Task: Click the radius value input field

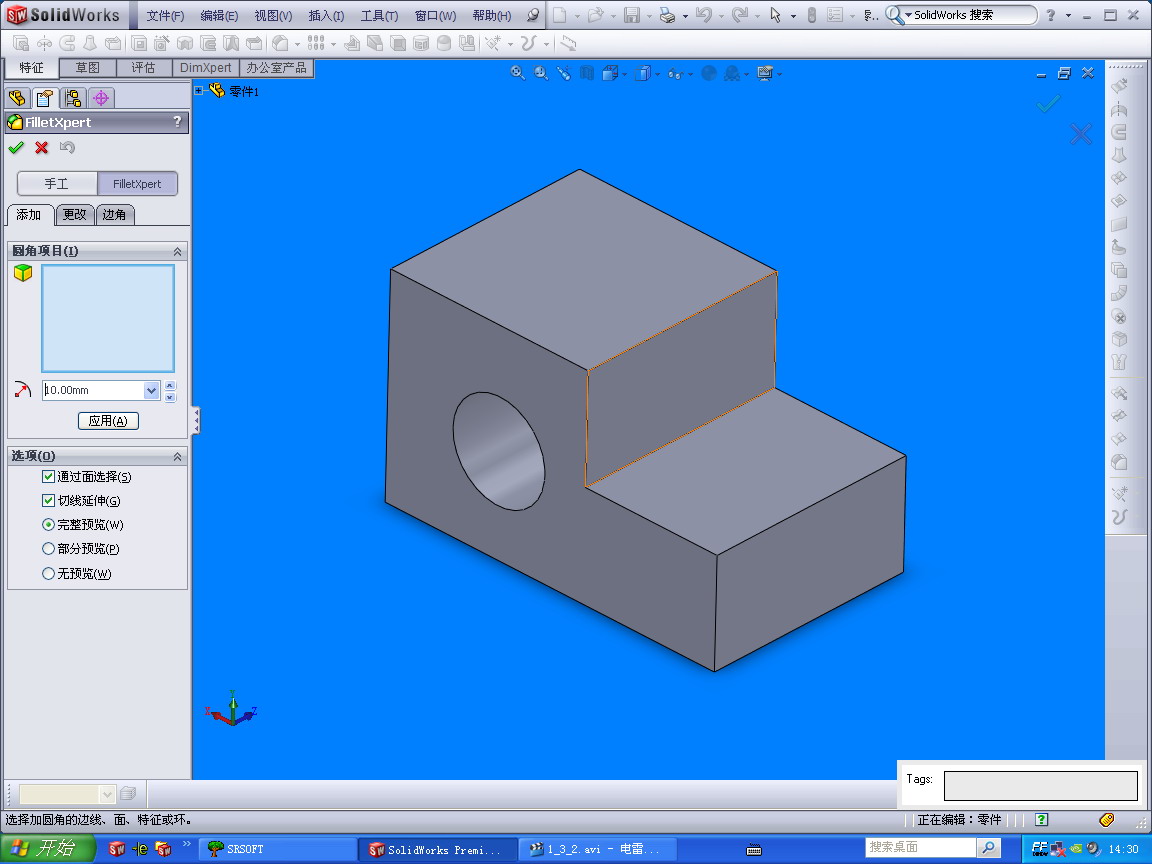Action: coord(93,390)
